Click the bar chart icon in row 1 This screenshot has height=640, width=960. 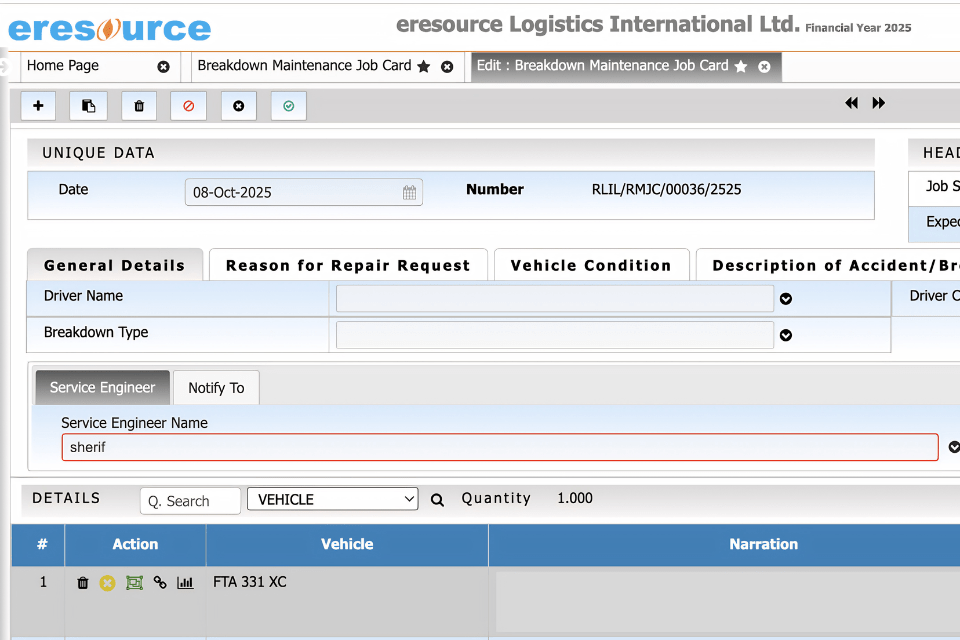(185, 582)
